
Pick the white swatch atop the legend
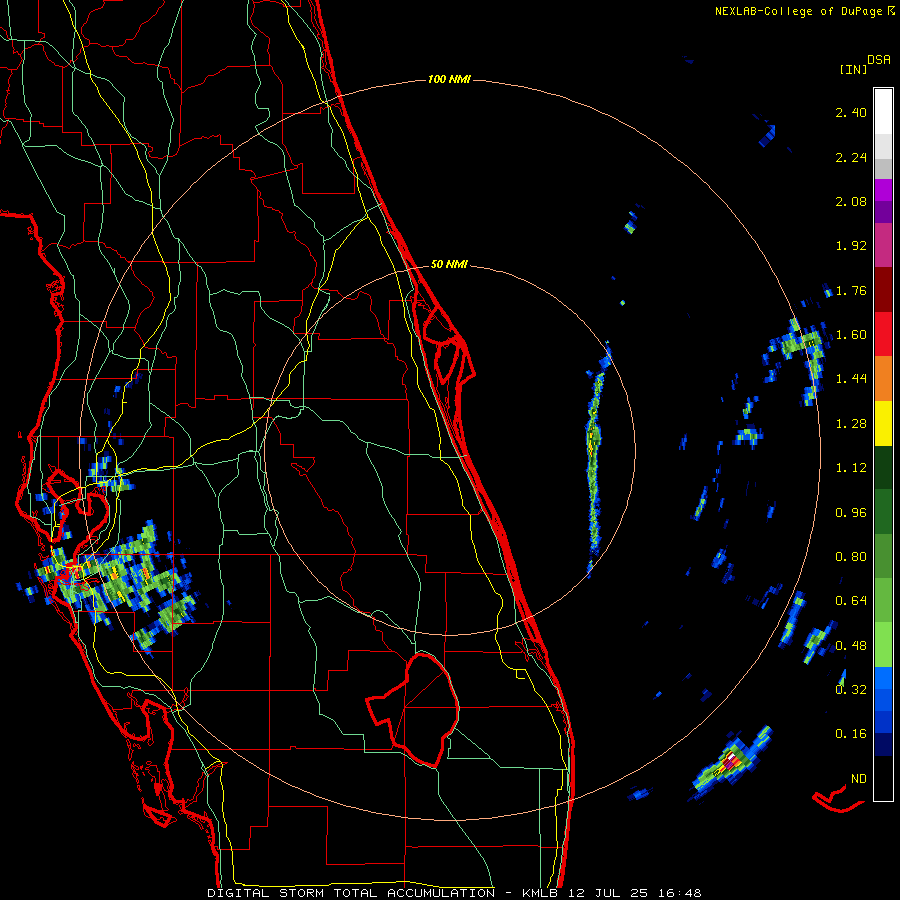[x=883, y=111]
